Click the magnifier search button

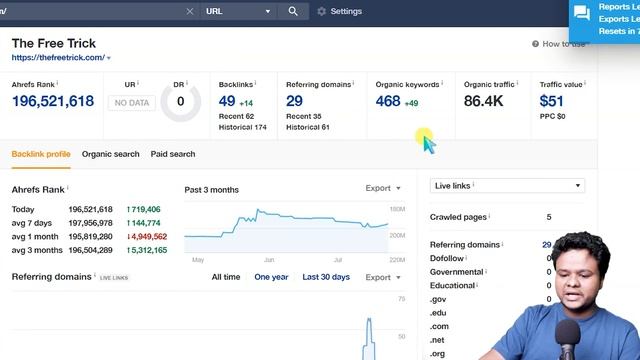click(x=293, y=11)
